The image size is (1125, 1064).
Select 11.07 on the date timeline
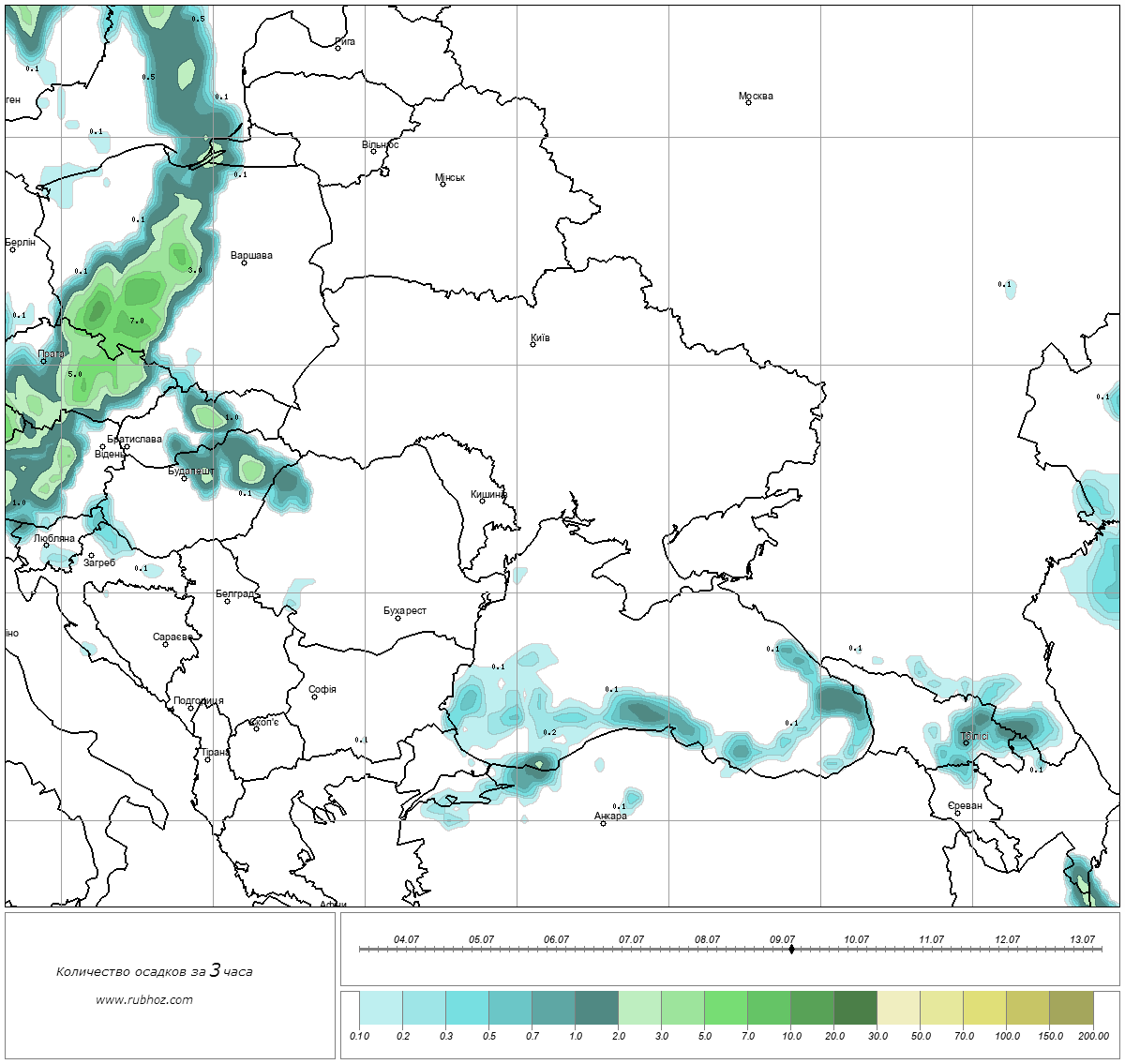(x=931, y=940)
